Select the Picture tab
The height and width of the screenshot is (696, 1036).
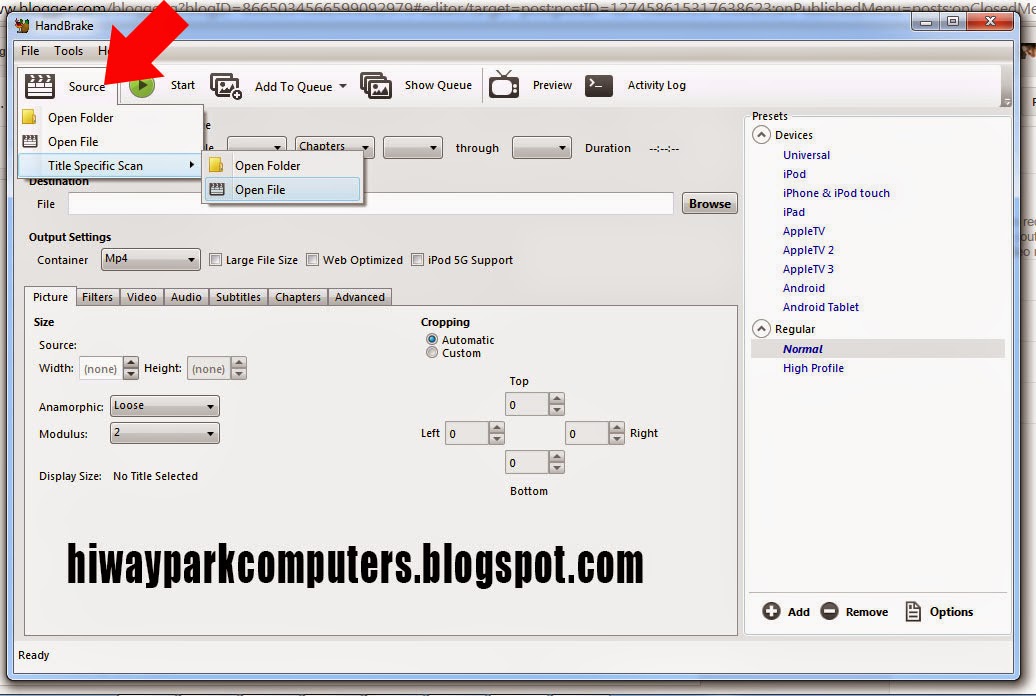click(x=50, y=297)
